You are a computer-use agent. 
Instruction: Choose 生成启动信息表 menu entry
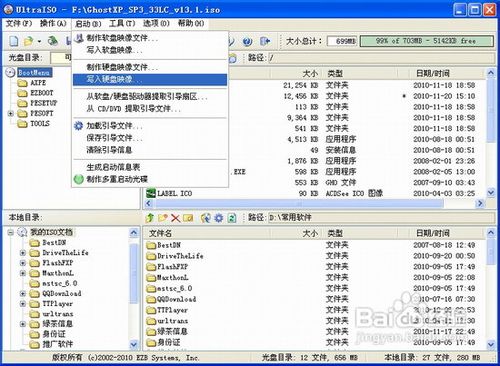[x=150, y=167]
